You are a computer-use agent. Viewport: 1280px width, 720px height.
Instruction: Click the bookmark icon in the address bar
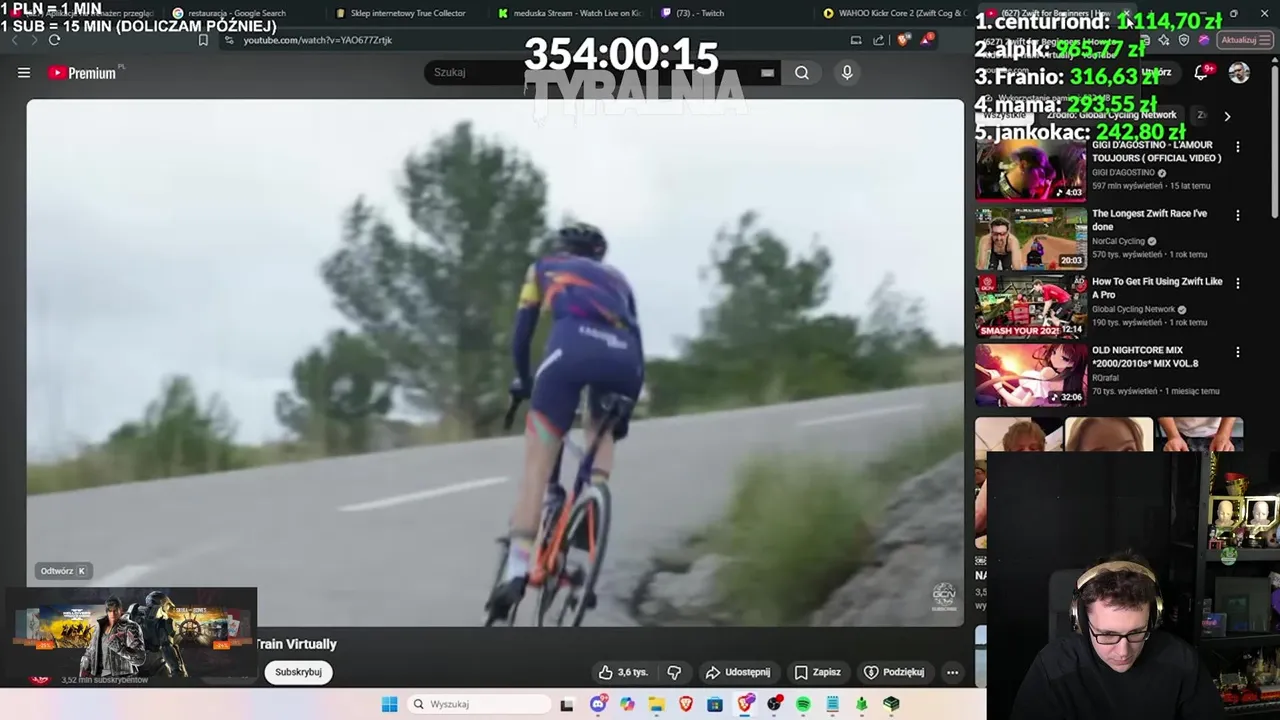tap(203, 40)
